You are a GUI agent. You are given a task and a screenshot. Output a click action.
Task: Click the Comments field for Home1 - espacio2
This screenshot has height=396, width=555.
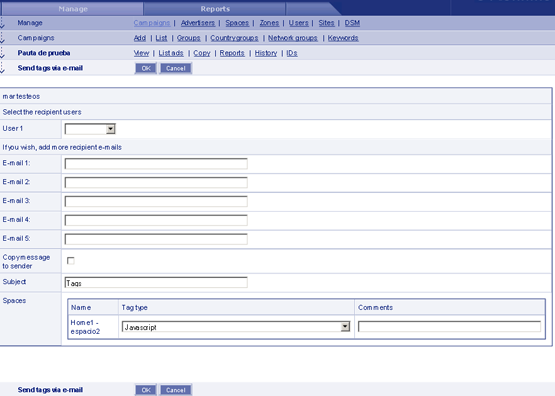click(x=449, y=326)
